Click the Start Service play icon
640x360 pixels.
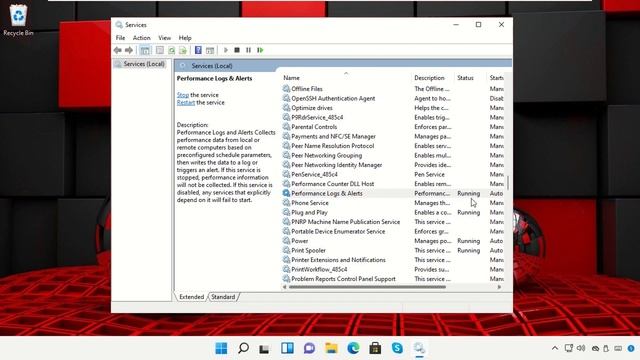coord(226,50)
